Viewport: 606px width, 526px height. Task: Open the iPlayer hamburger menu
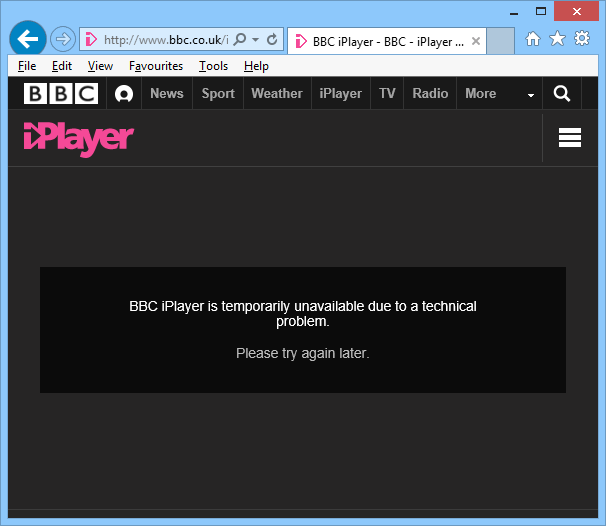pyautogui.click(x=570, y=138)
